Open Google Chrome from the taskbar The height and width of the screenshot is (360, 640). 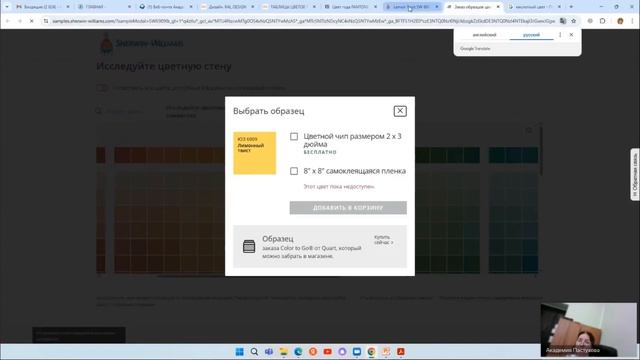tap(371, 351)
